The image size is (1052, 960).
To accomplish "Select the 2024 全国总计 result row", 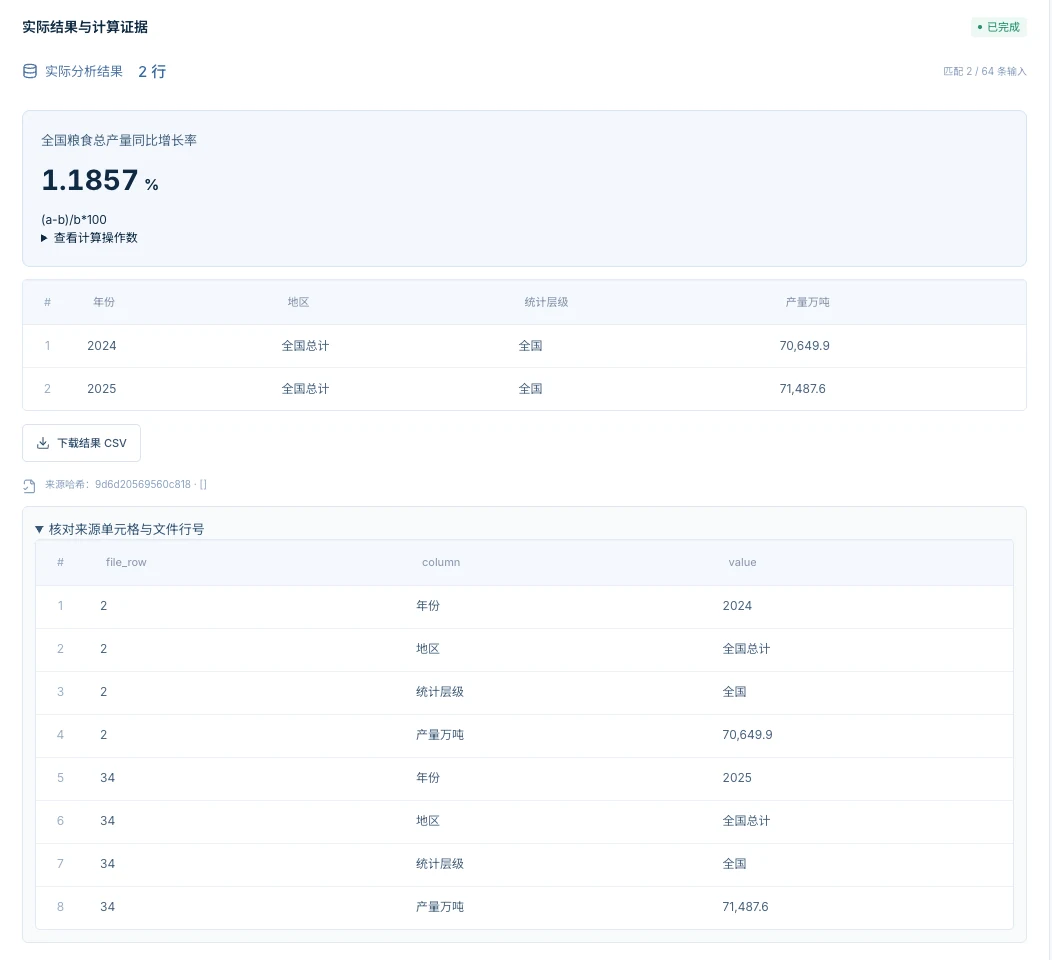I will 524,345.
